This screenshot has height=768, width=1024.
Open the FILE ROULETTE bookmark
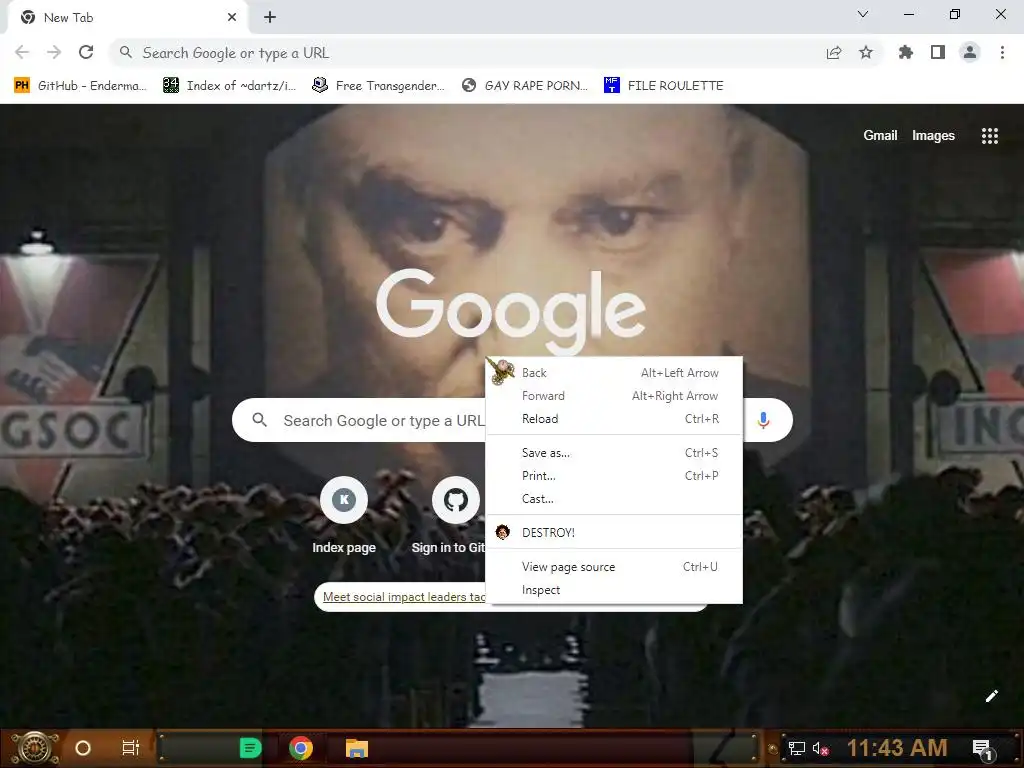click(664, 86)
